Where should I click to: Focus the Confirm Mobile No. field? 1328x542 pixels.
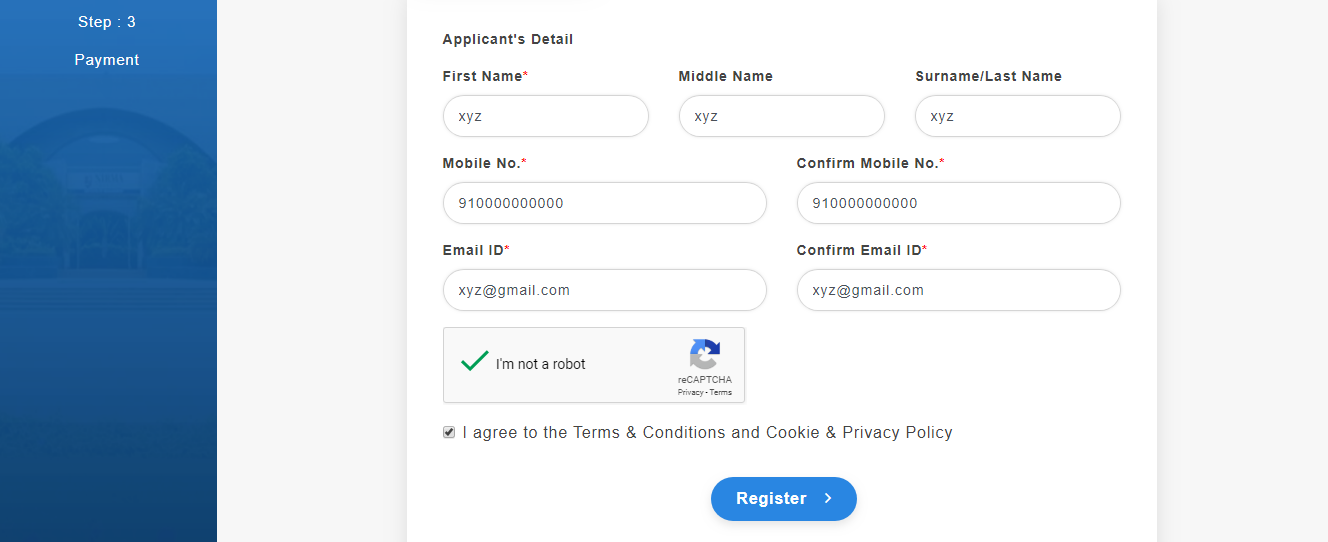(958, 203)
